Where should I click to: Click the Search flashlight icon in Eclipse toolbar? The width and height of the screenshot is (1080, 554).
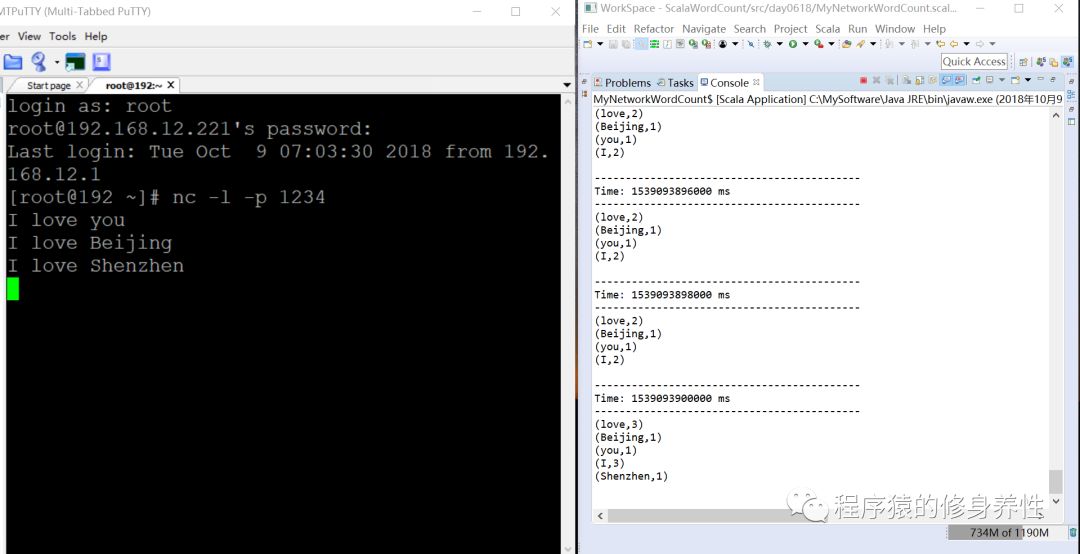860,43
